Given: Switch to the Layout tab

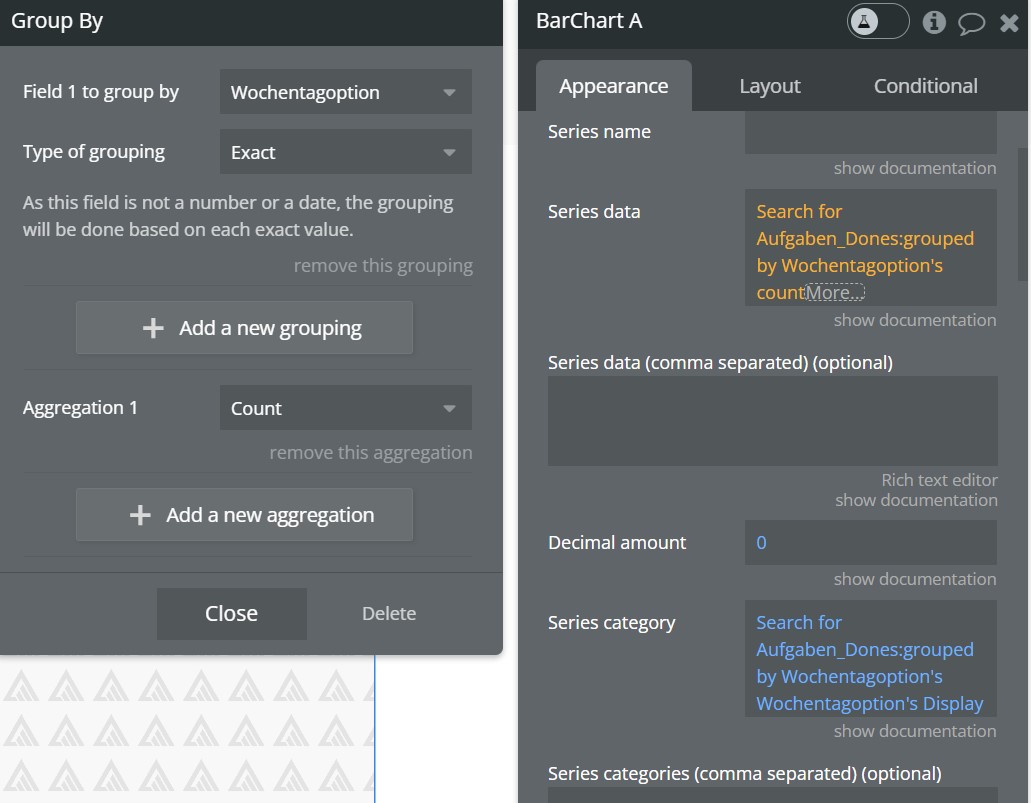Looking at the screenshot, I should pos(770,86).
